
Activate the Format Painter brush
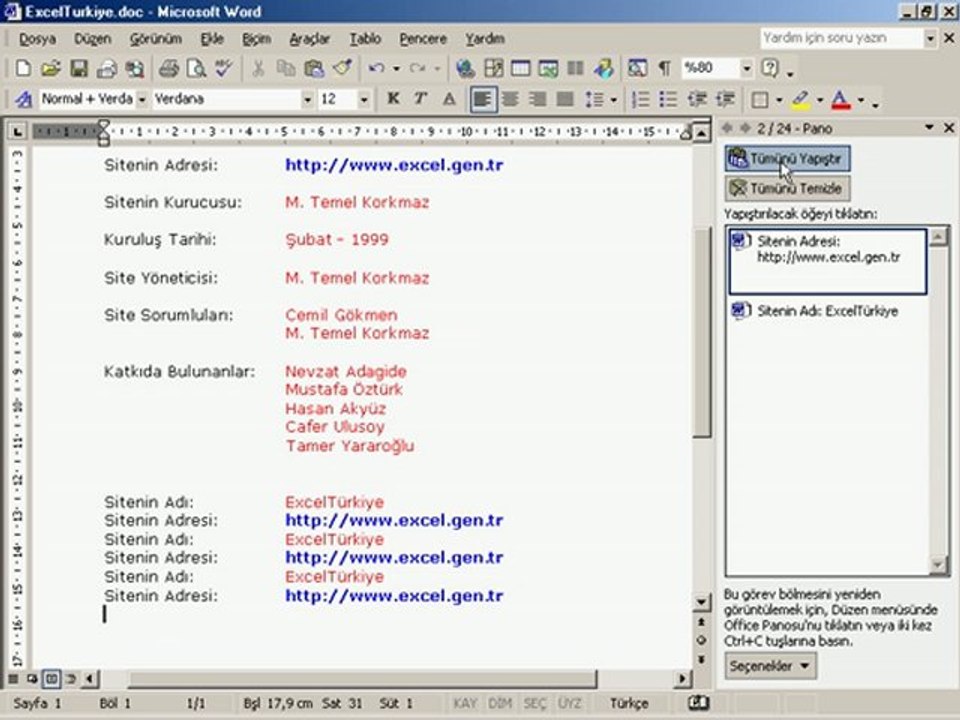[x=342, y=69]
